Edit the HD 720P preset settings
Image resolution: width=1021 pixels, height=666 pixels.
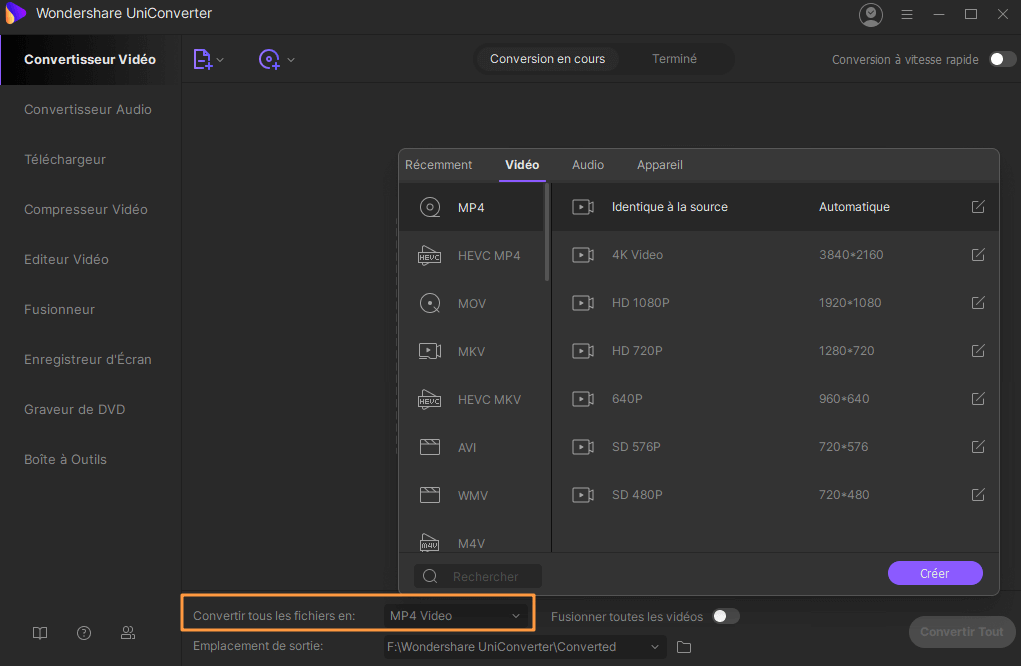tap(978, 351)
